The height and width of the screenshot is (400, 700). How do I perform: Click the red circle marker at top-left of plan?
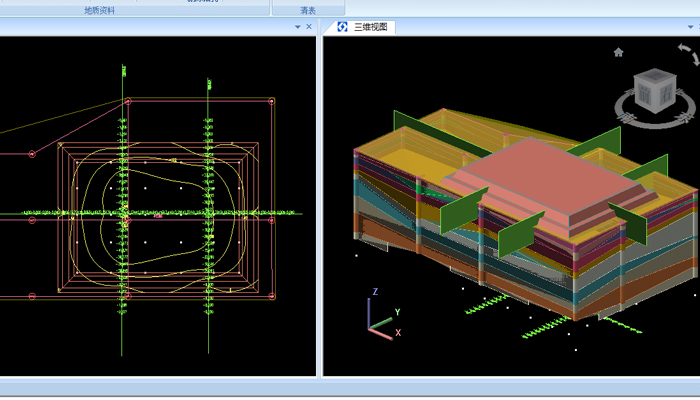click(x=128, y=101)
